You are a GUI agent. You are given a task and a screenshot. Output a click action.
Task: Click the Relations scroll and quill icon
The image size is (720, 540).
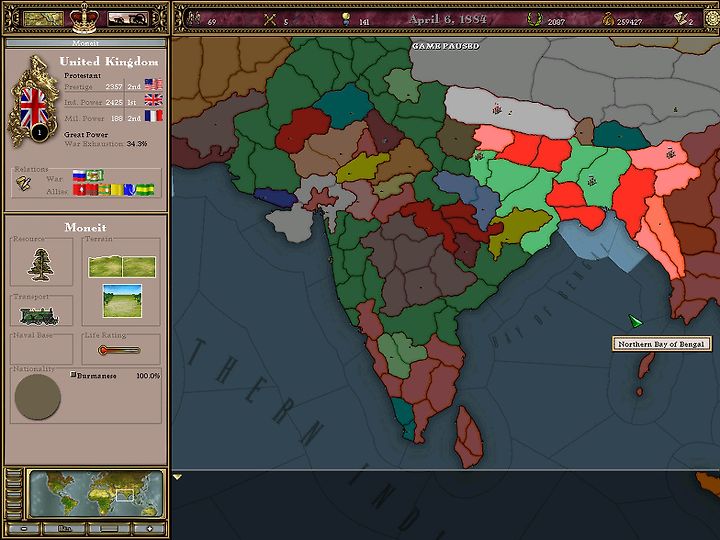(x=24, y=183)
